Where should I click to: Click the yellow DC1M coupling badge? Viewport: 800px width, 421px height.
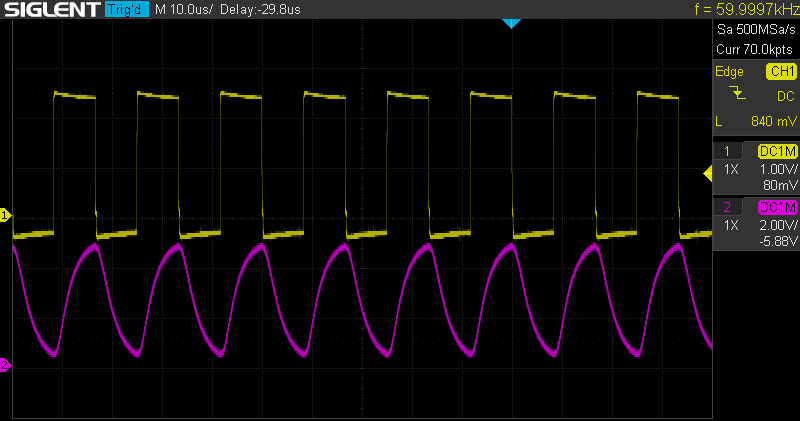point(778,151)
